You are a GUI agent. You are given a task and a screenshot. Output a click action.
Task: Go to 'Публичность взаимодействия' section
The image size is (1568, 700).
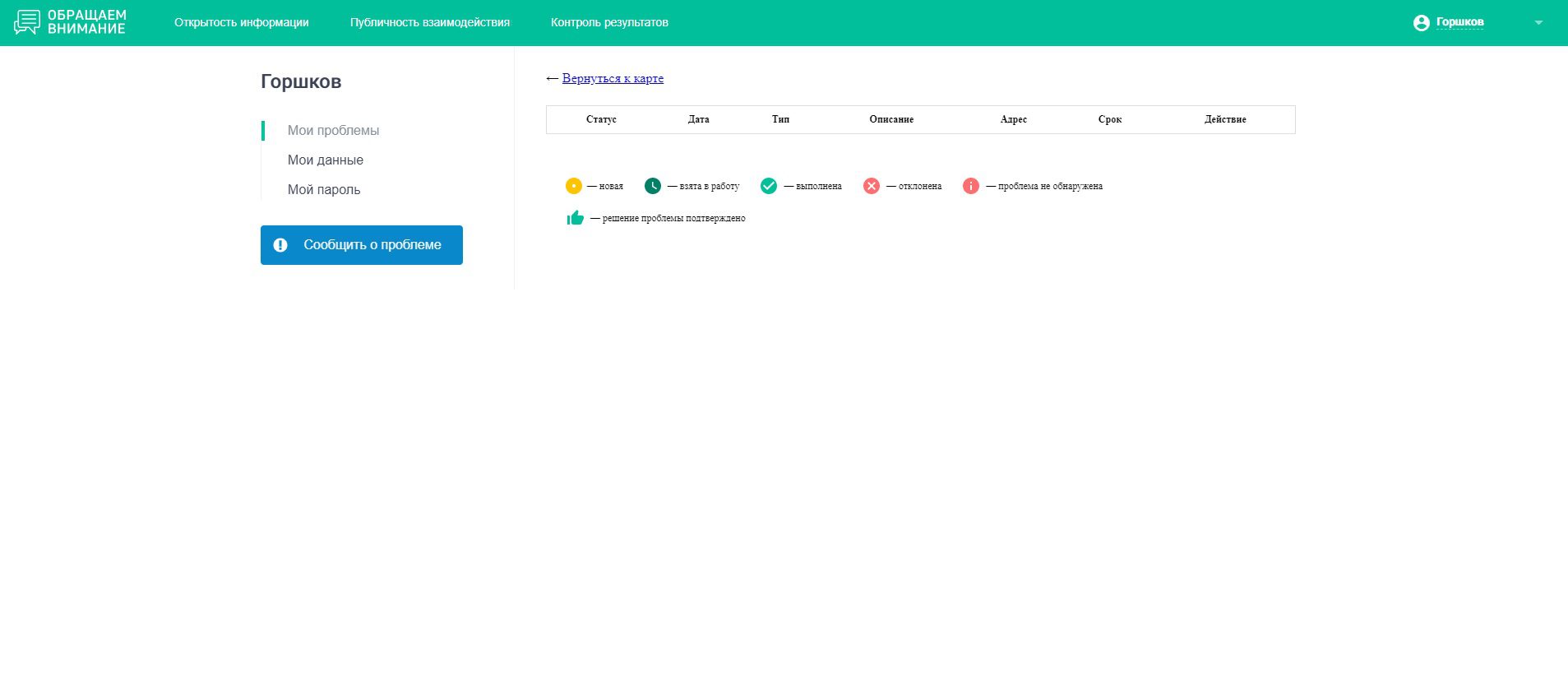[429, 22]
